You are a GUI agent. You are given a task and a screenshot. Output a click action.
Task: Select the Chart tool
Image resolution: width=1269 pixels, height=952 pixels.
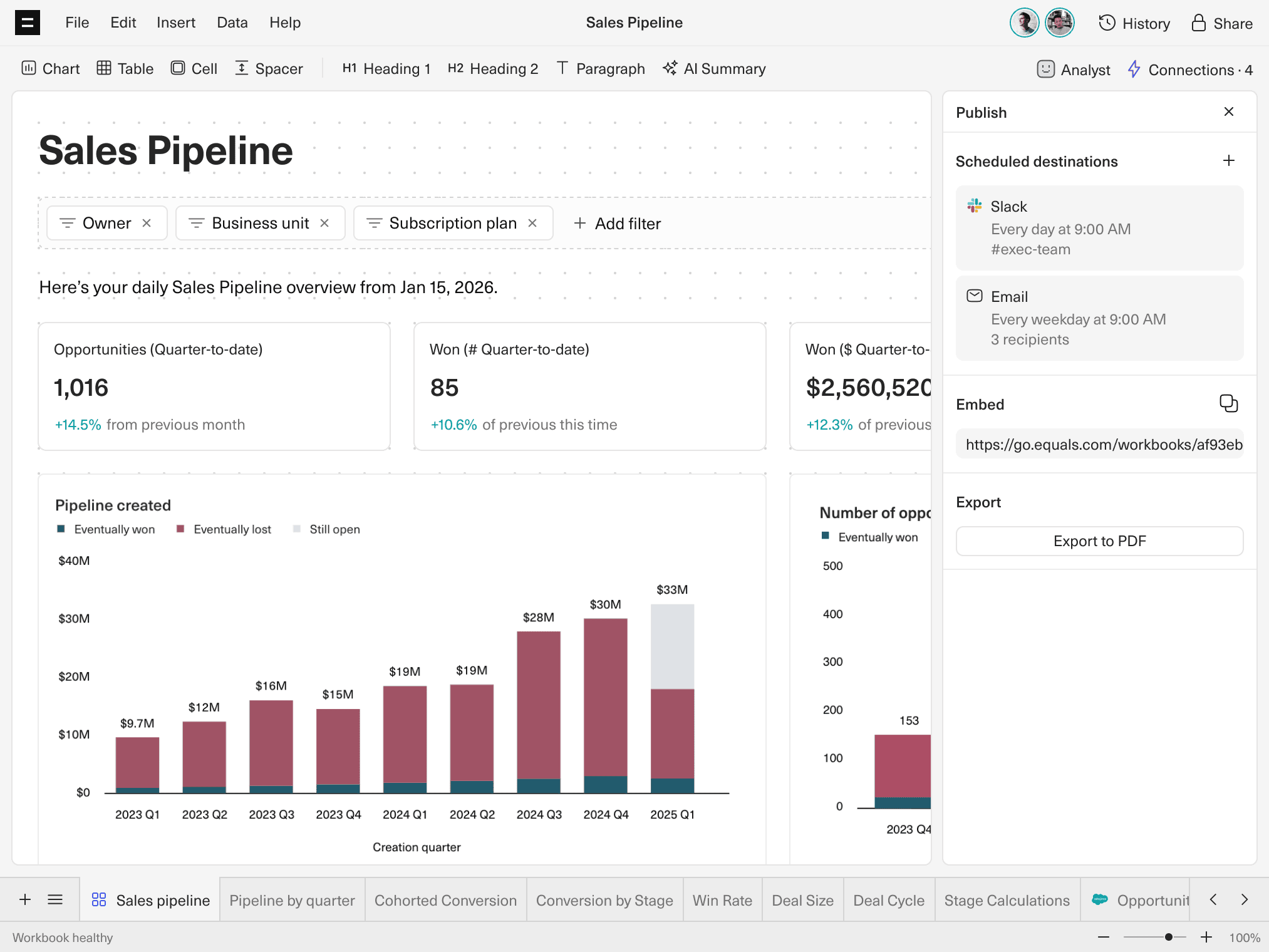pos(50,68)
